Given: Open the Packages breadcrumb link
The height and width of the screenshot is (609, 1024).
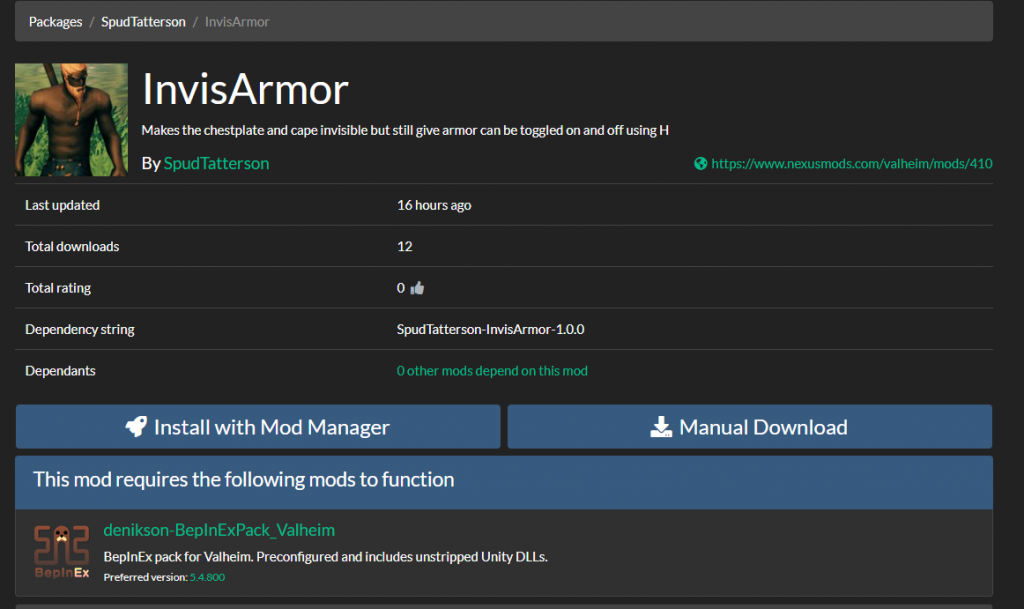Looking at the screenshot, I should (x=56, y=22).
